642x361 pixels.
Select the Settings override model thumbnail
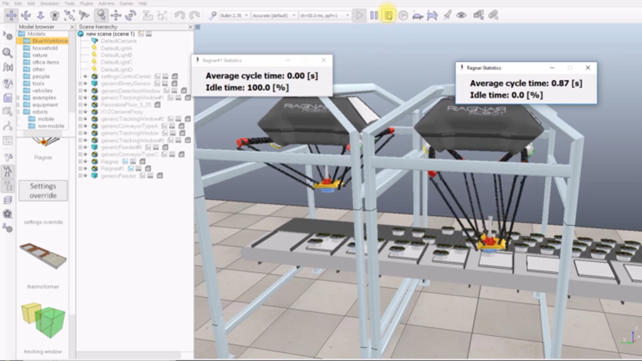pos(43,191)
